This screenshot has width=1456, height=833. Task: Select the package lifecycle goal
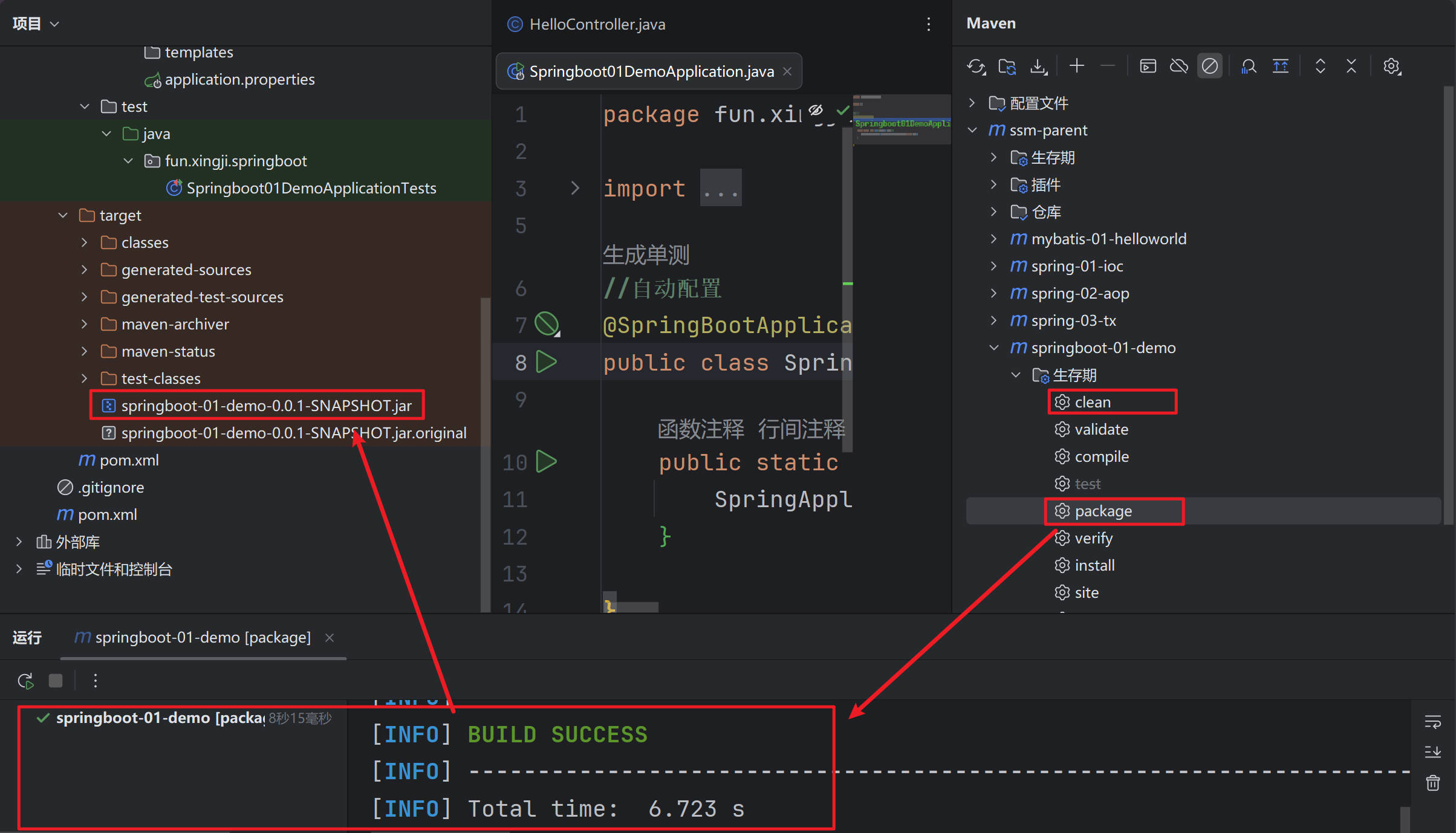pos(1103,511)
